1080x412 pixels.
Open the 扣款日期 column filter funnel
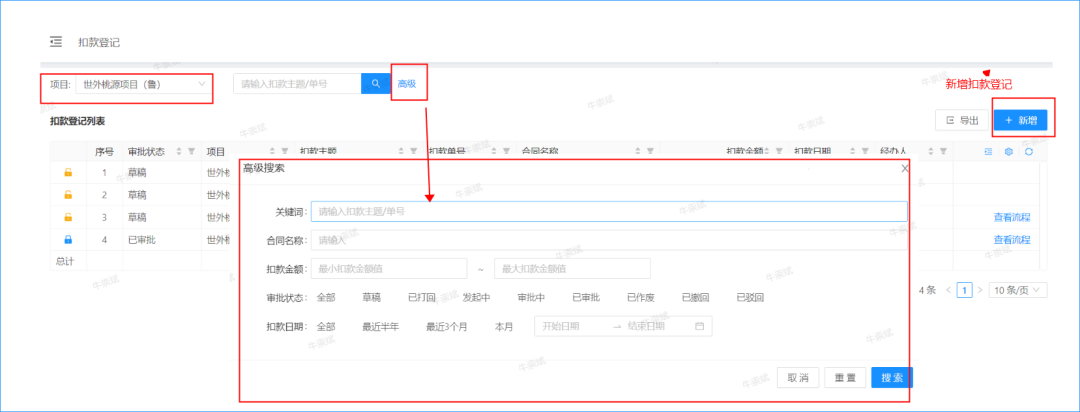coord(864,151)
